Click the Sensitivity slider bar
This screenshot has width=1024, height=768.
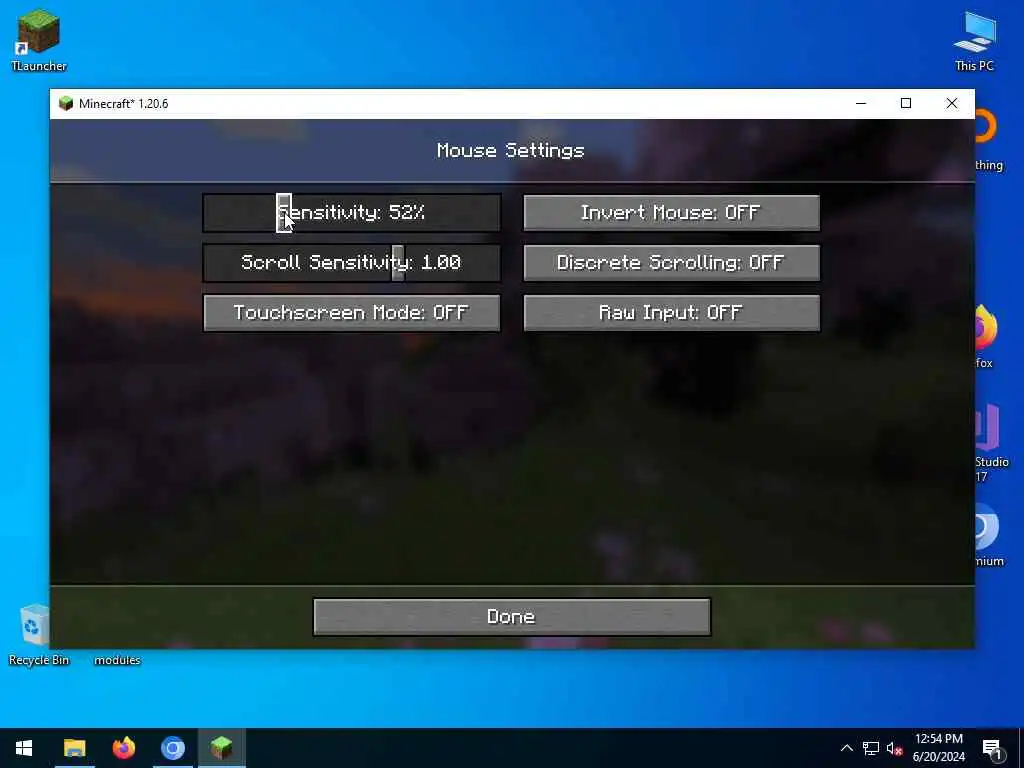coord(351,212)
